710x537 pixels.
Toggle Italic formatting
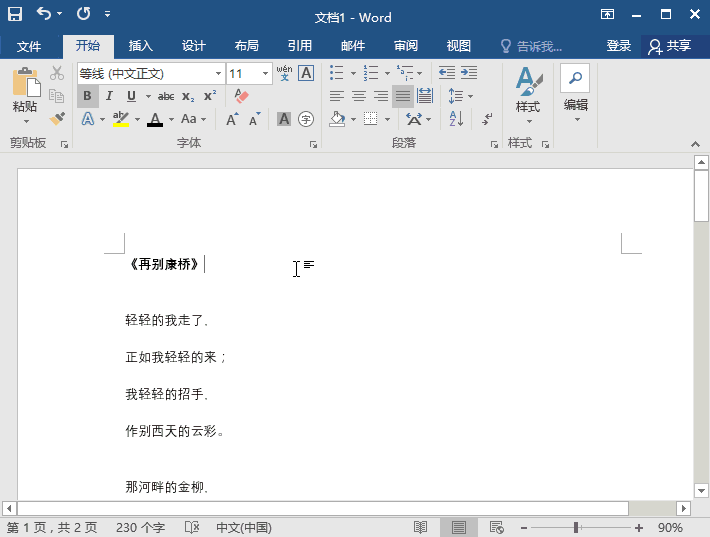click(x=109, y=96)
